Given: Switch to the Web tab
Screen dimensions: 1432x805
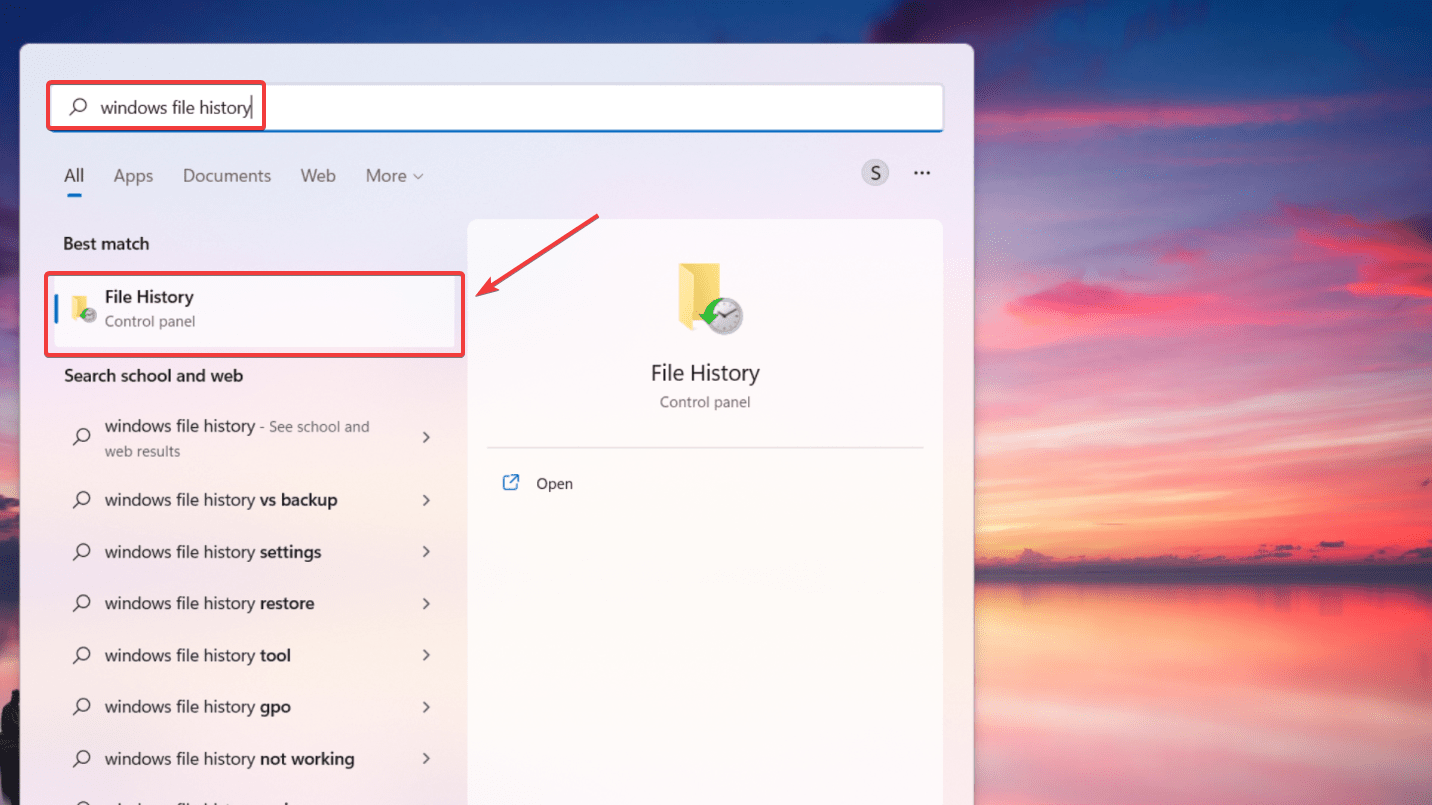Looking at the screenshot, I should click(x=318, y=176).
